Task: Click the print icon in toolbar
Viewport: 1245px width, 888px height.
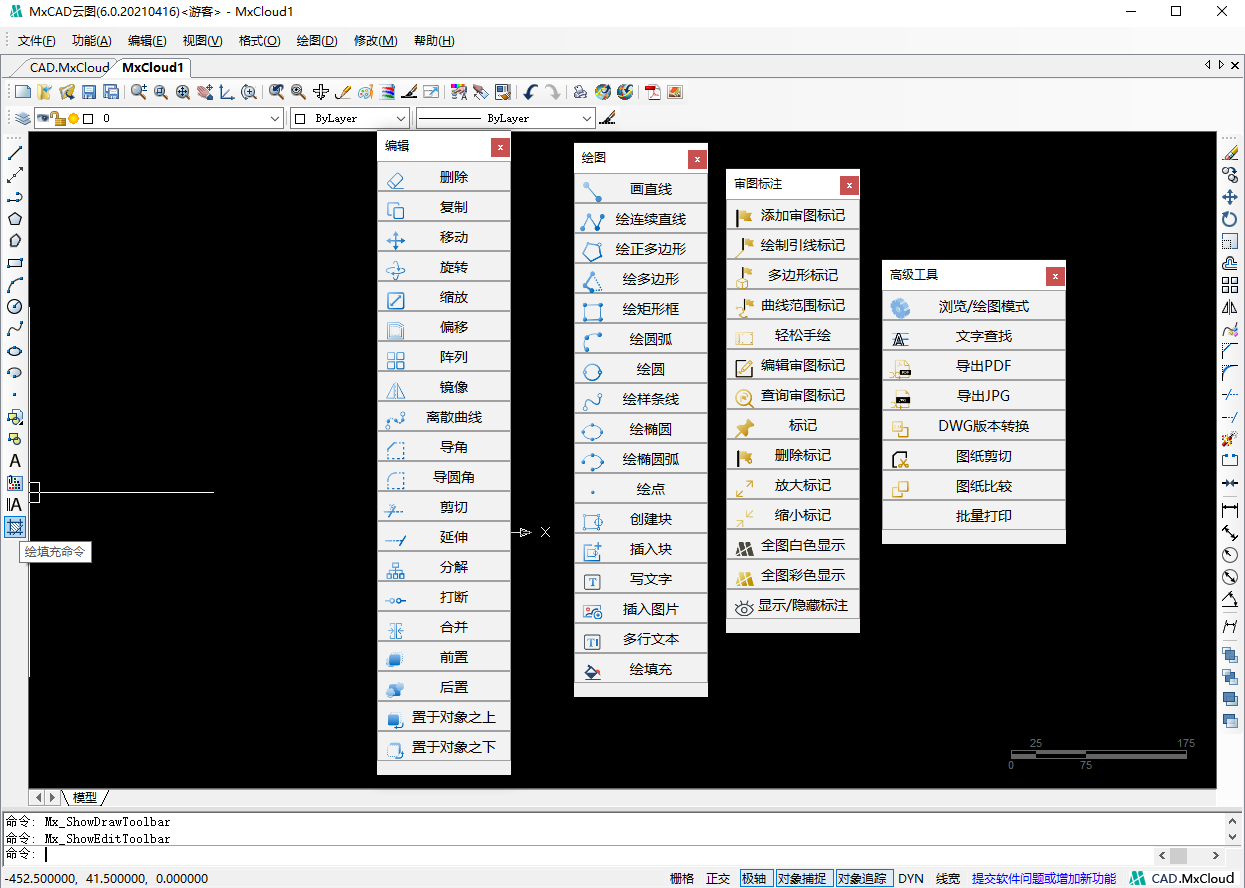Action: [x=580, y=92]
